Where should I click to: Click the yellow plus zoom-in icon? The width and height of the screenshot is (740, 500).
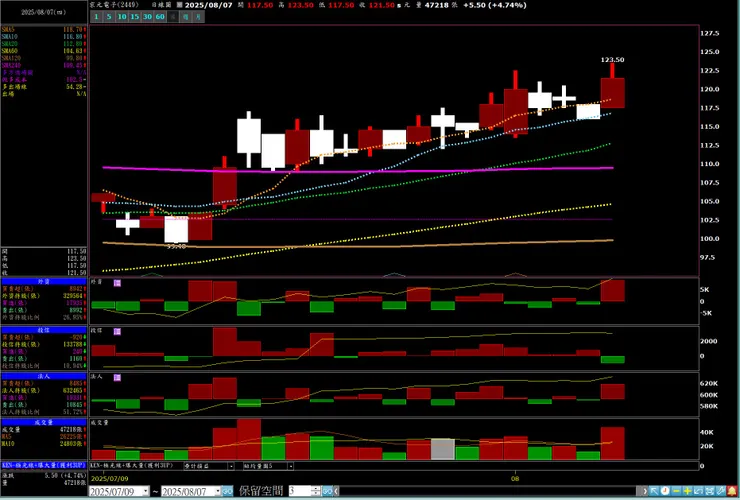tap(687, 491)
